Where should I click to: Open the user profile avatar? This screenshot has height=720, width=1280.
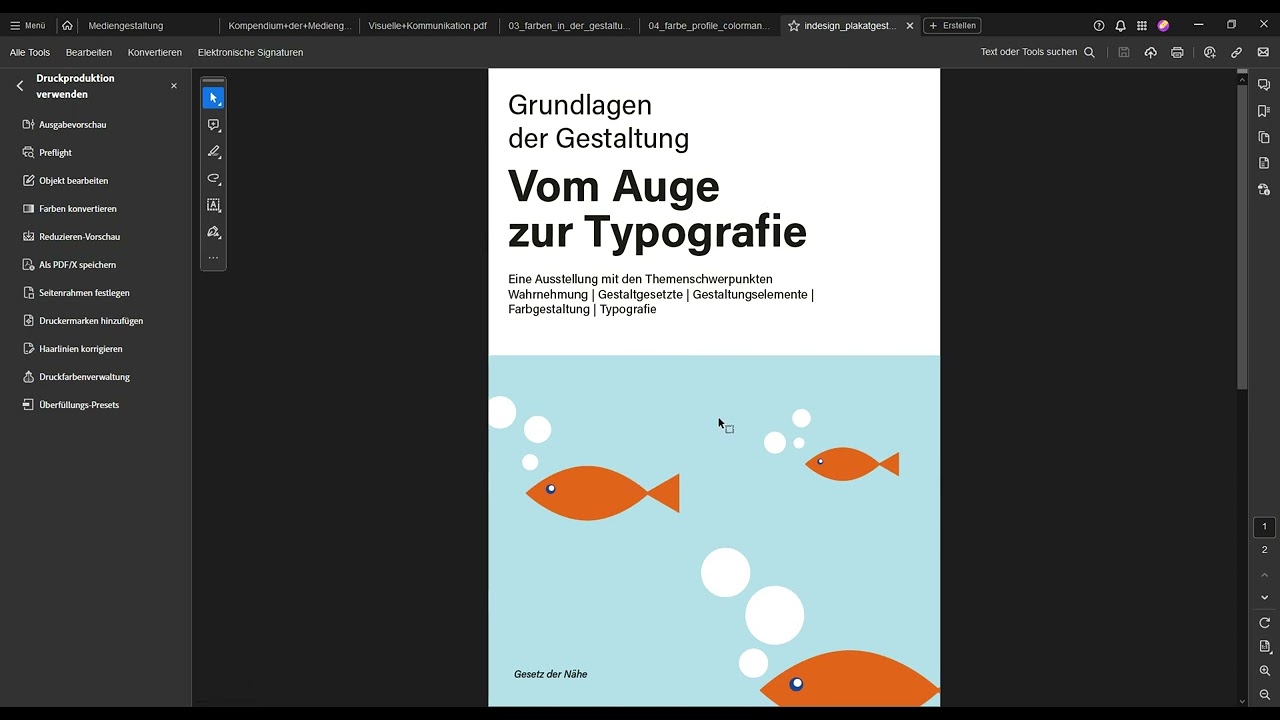point(1163,26)
